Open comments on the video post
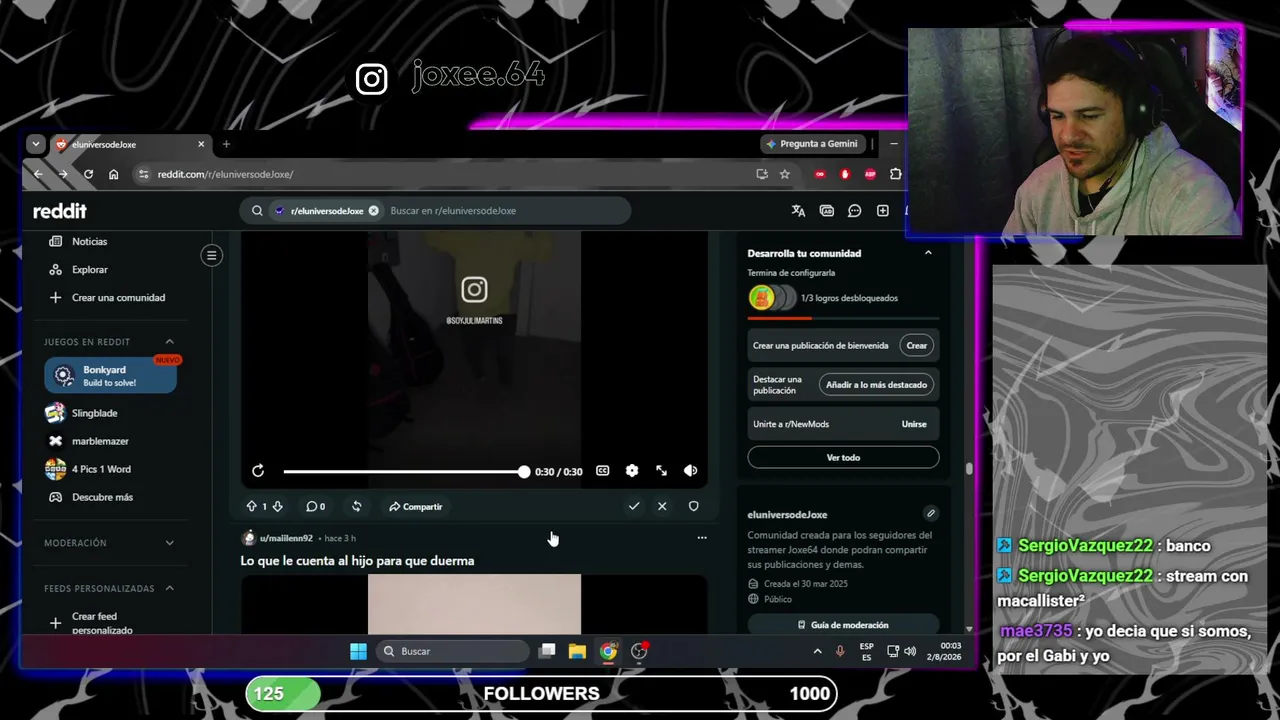 click(x=315, y=507)
